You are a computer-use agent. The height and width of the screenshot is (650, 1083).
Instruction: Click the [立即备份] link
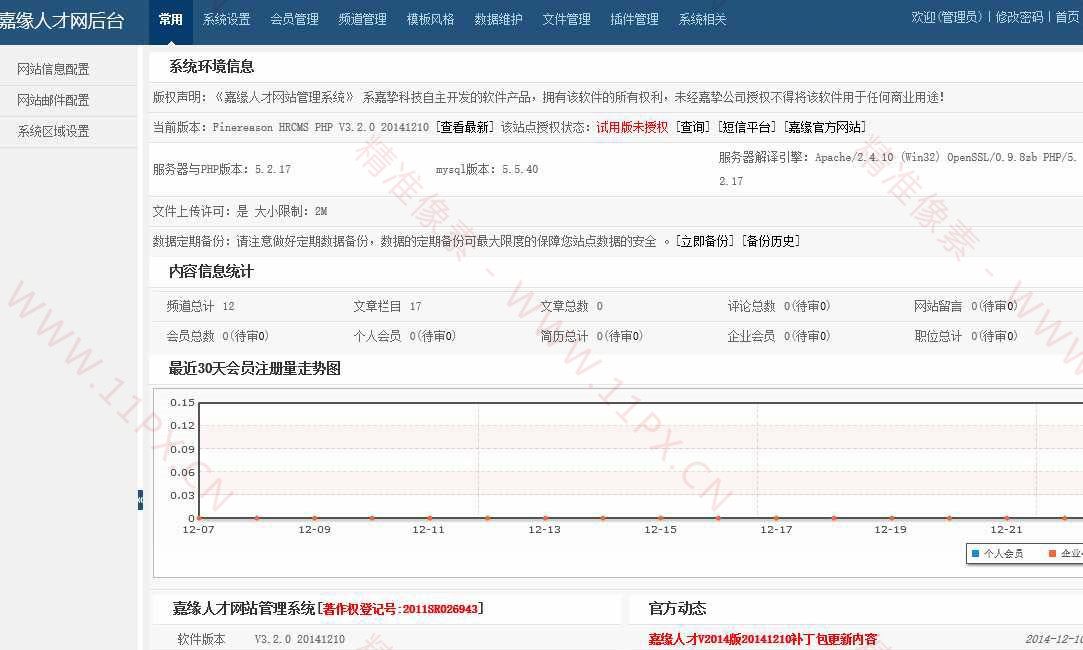(x=705, y=241)
